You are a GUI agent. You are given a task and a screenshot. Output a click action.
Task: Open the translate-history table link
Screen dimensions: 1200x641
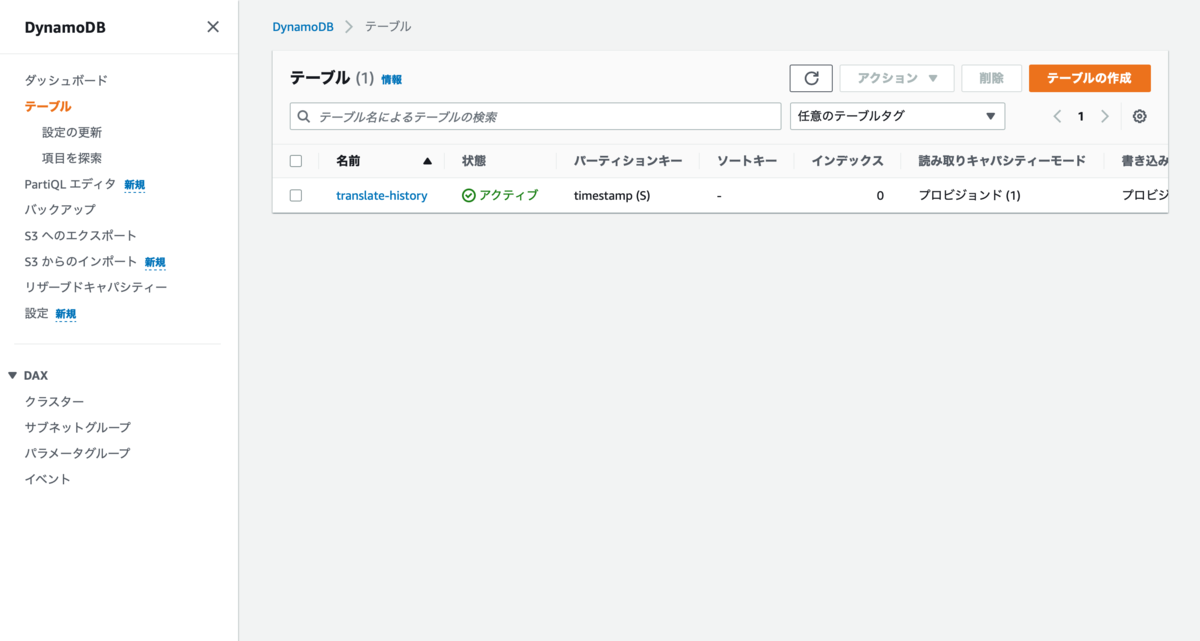point(381,196)
